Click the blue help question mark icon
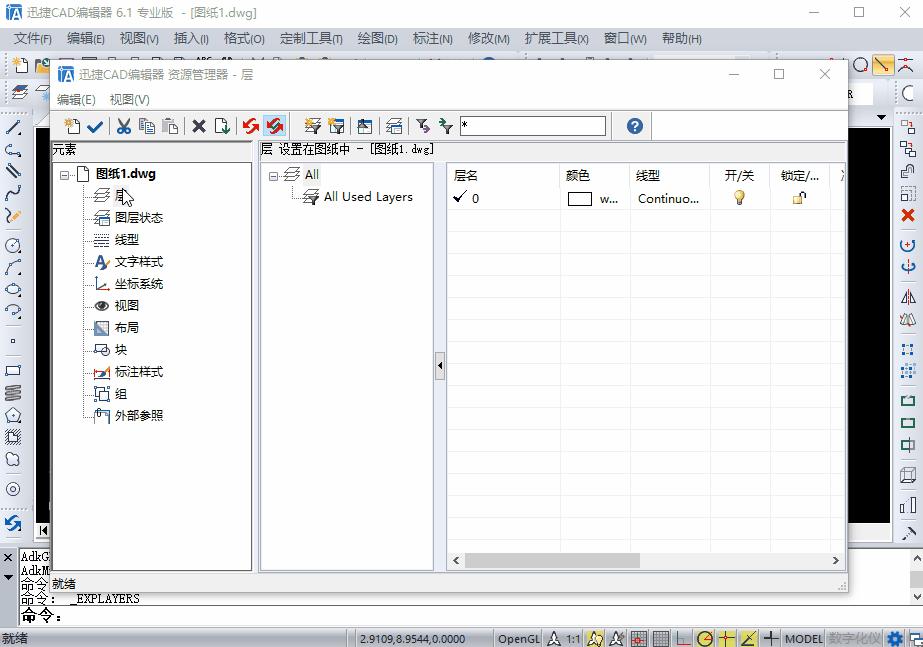 (634, 126)
